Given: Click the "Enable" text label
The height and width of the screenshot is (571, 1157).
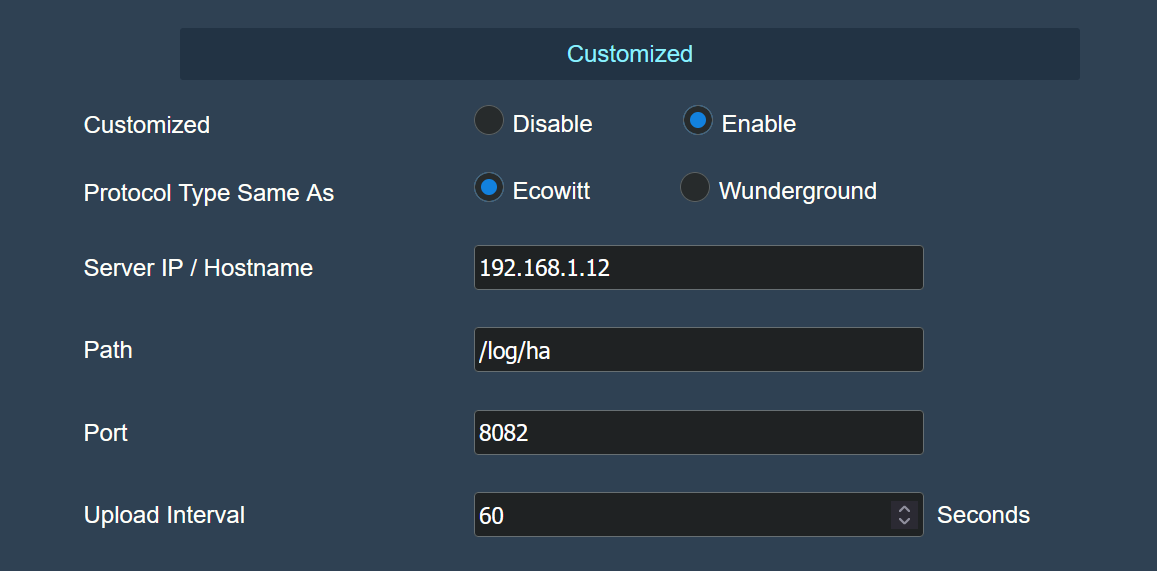Looking at the screenshot, I should point(759,124).
